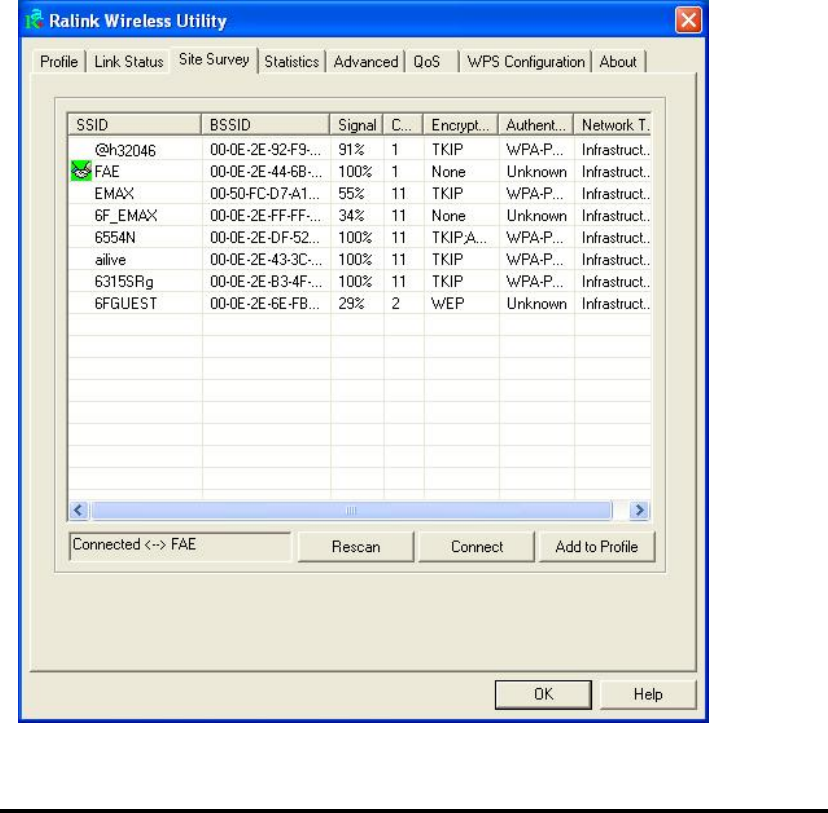Click BSSID 00-0E-2E-44-6B-... cell
The height and width of the screenshot is (813, 828).
click(266, 172)
